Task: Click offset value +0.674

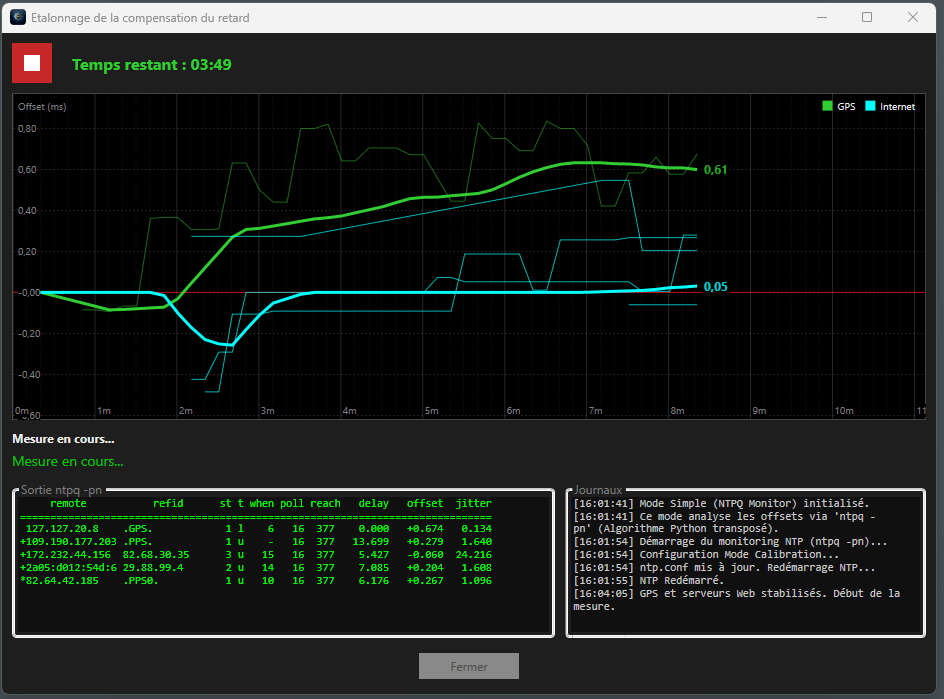Action: (x=425, y=529)
